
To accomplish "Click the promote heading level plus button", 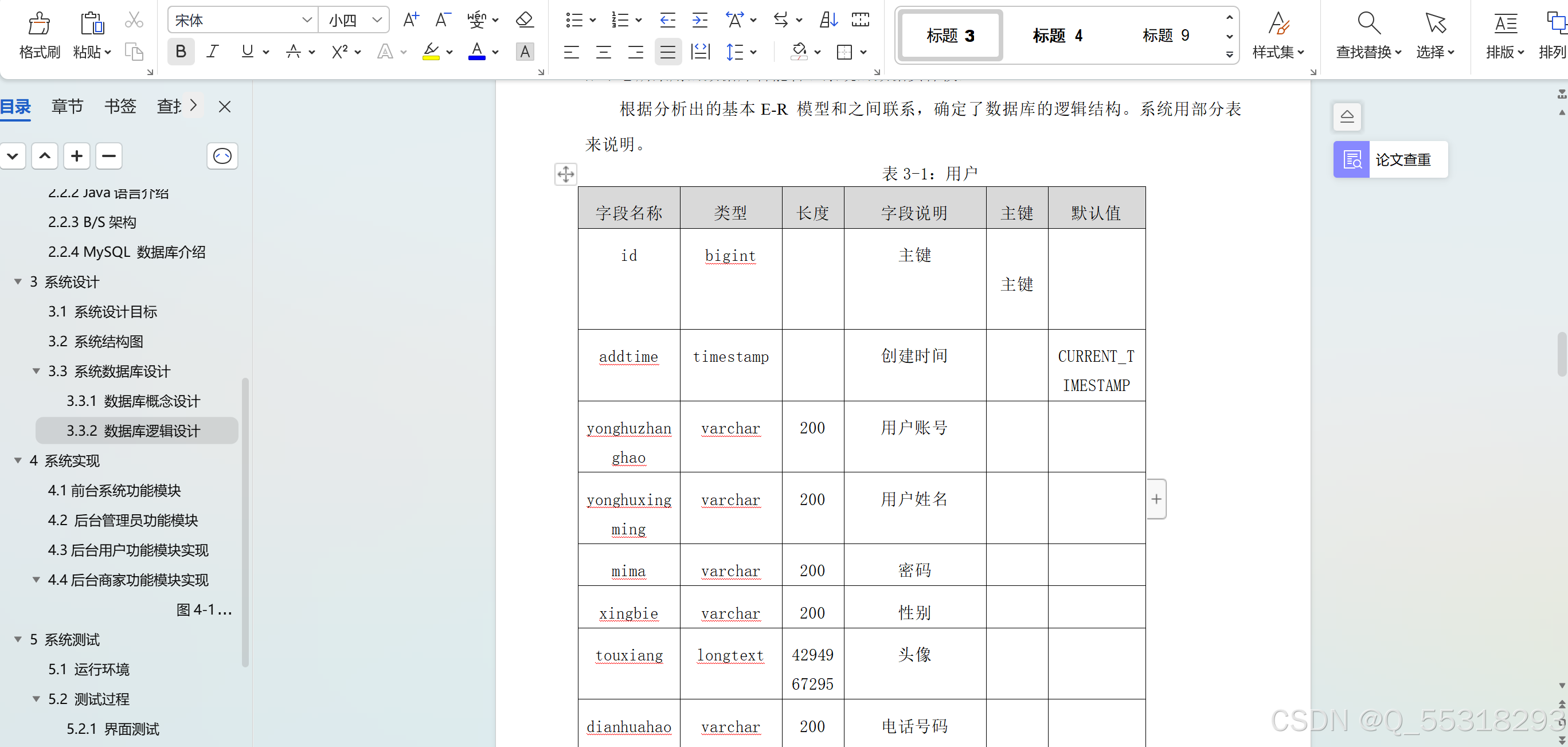I will click(x=77, y=157).
